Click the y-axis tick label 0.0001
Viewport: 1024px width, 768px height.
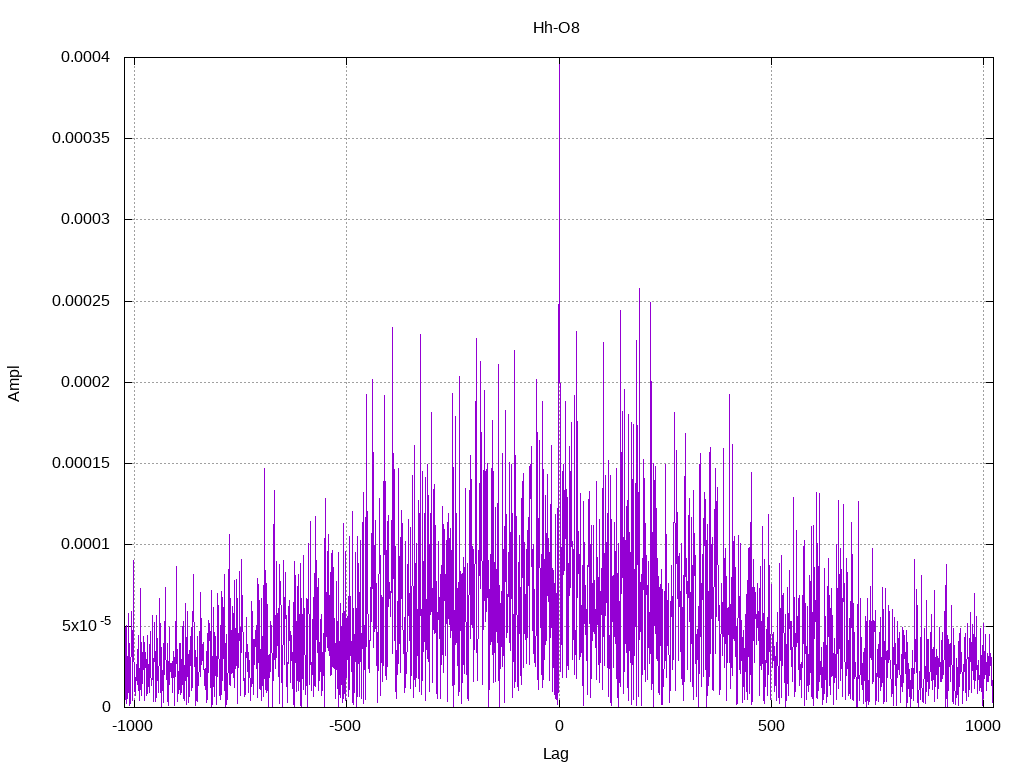point(86,544)
